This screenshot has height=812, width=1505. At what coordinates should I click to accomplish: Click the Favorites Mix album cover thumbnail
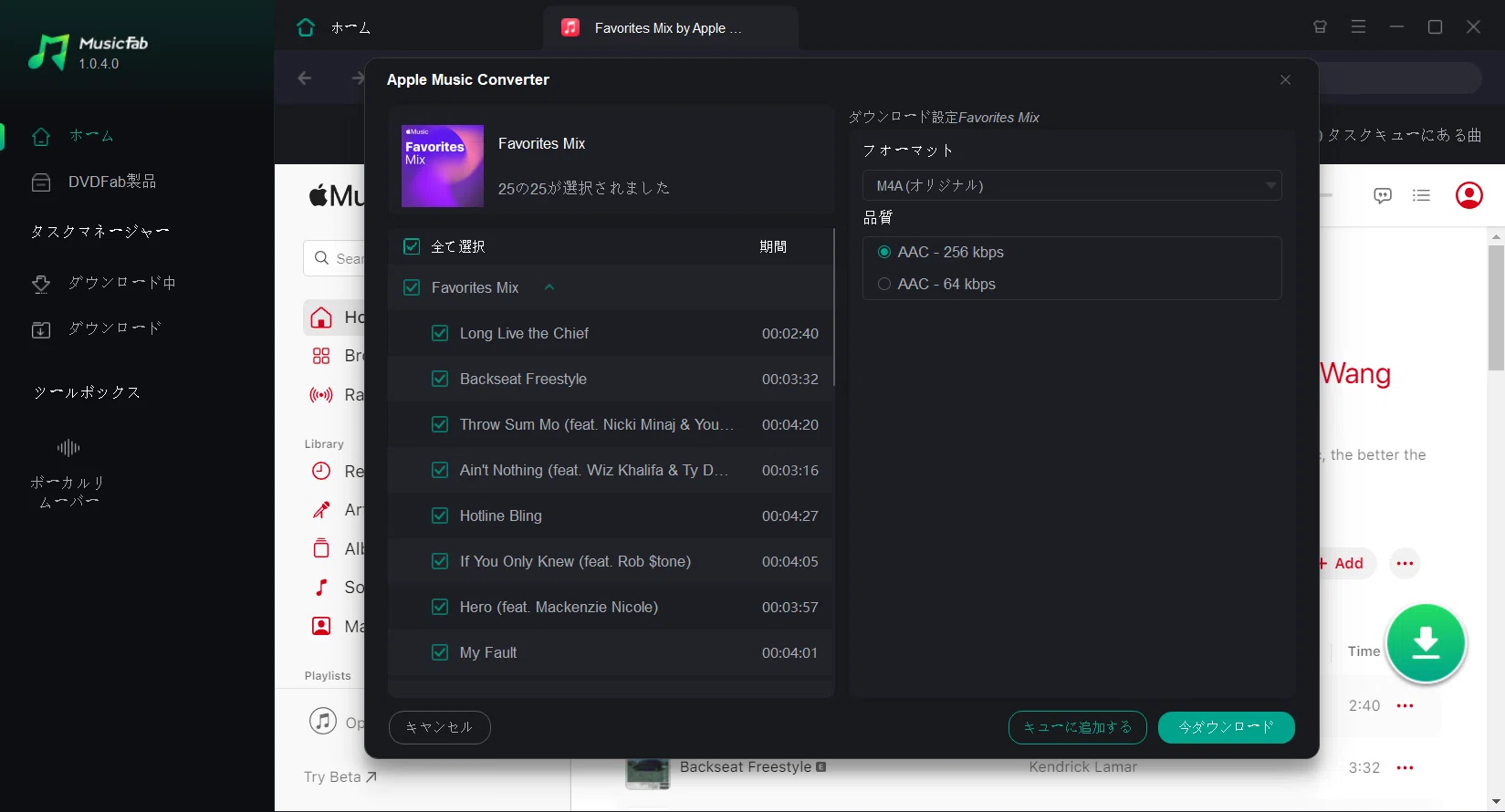[x=443, y=166]
